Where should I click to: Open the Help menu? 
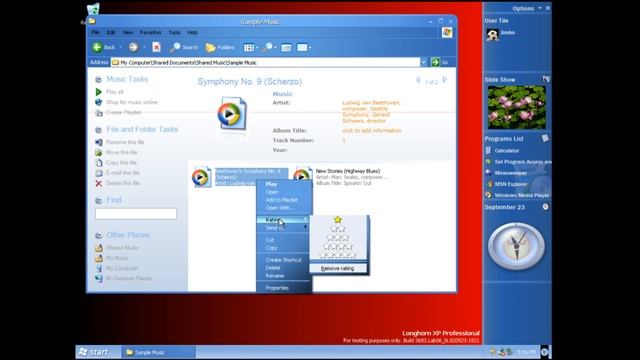[192, 32]
